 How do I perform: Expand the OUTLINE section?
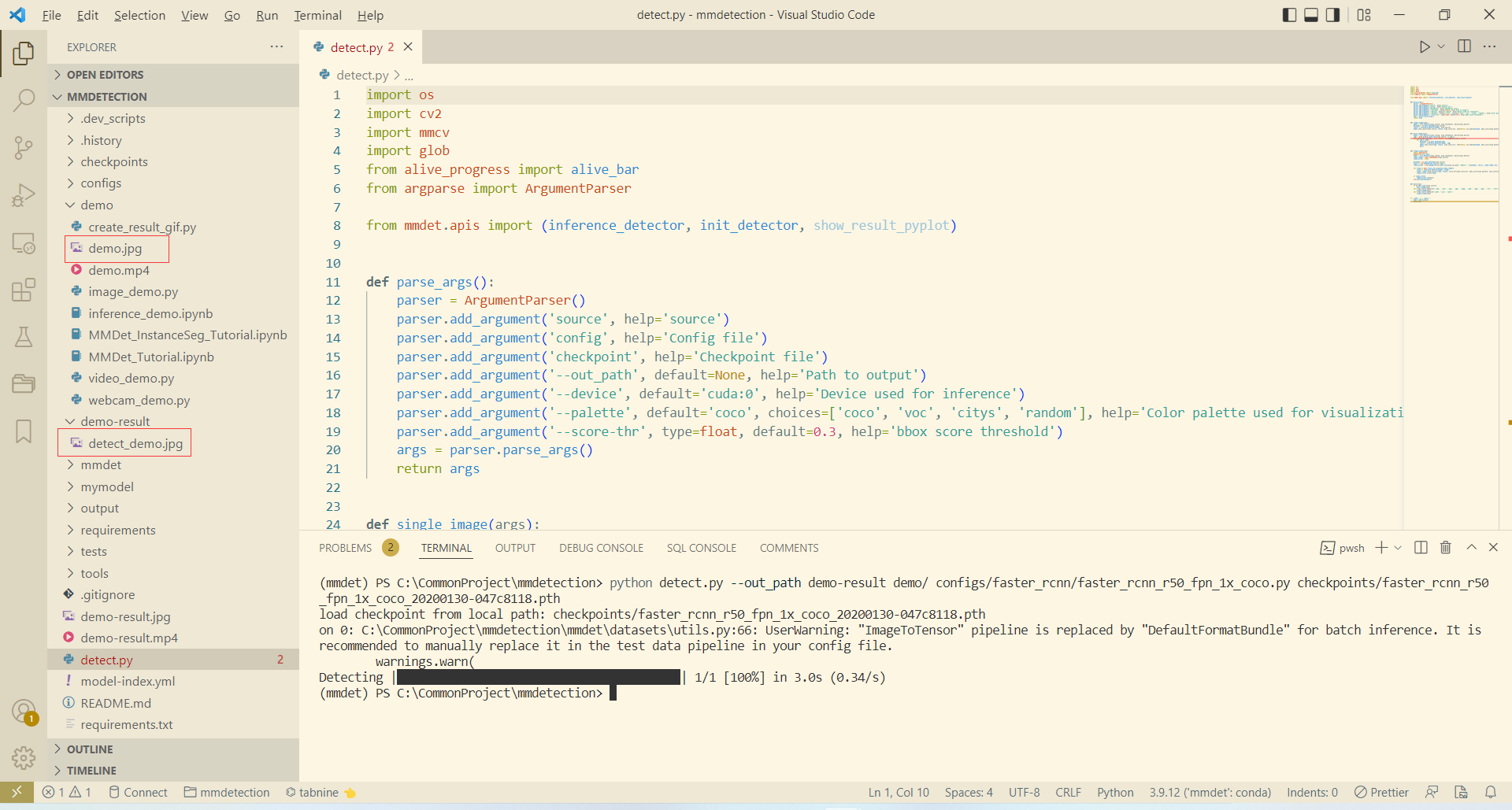[x=173, y=749]
